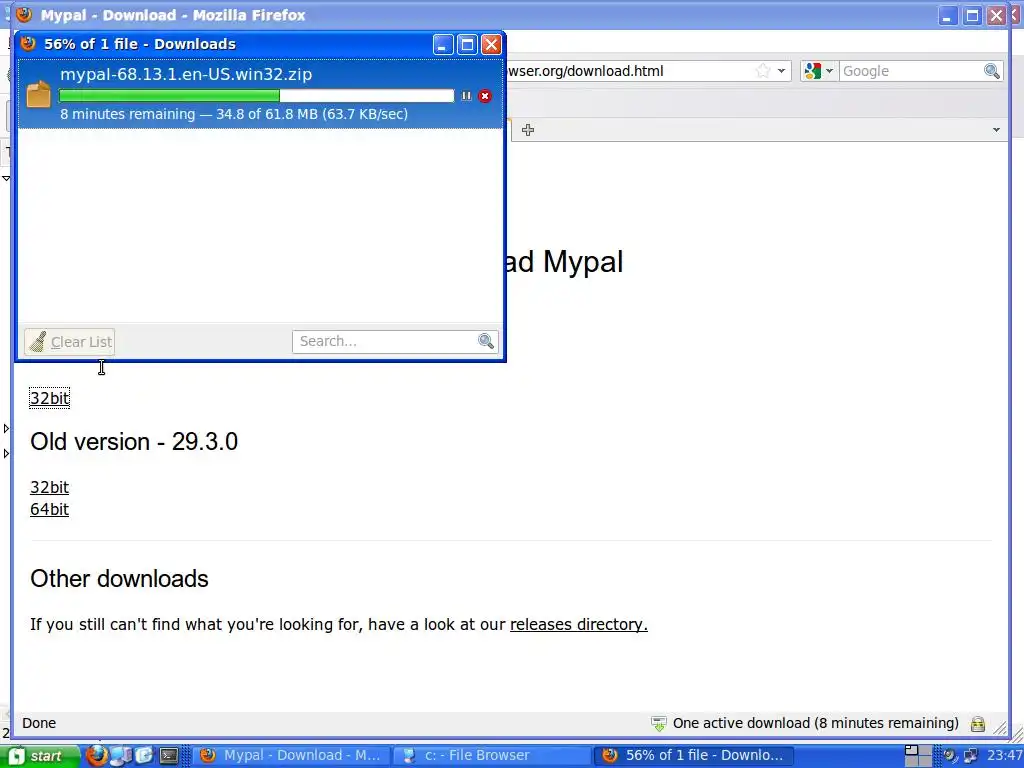Screen dimensions: 1024x768
Task: Click the active download status bar notice
Action: [815, 723]
